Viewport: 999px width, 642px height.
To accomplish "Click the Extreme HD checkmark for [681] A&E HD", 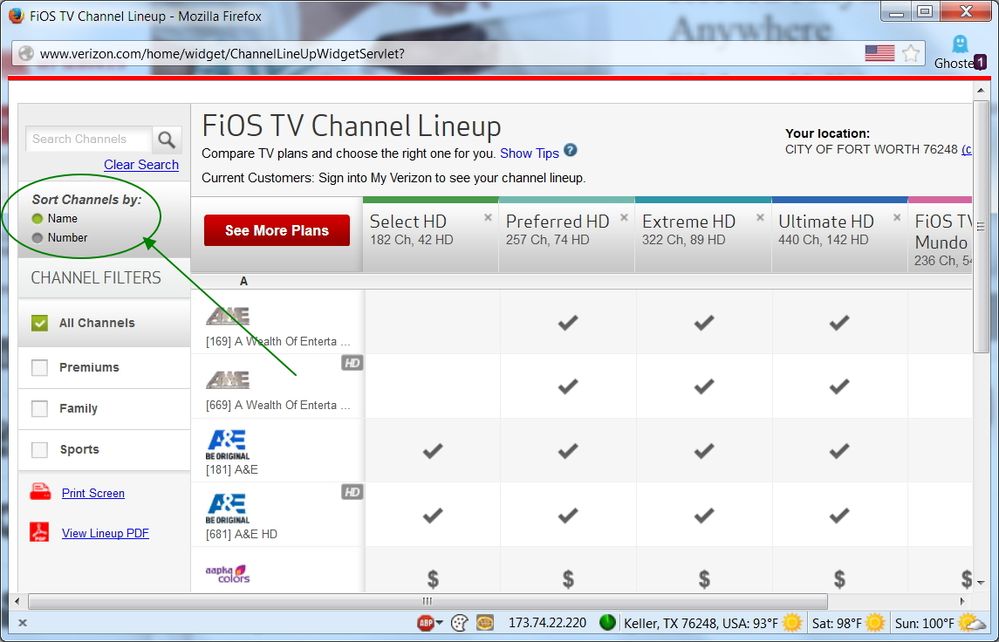I will (703, 515).
